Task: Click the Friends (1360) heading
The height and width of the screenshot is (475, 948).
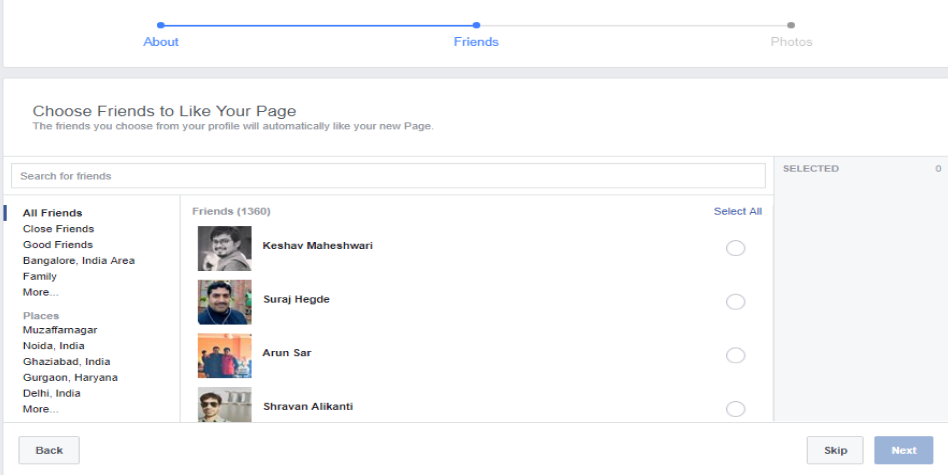Action: (232, 211)
